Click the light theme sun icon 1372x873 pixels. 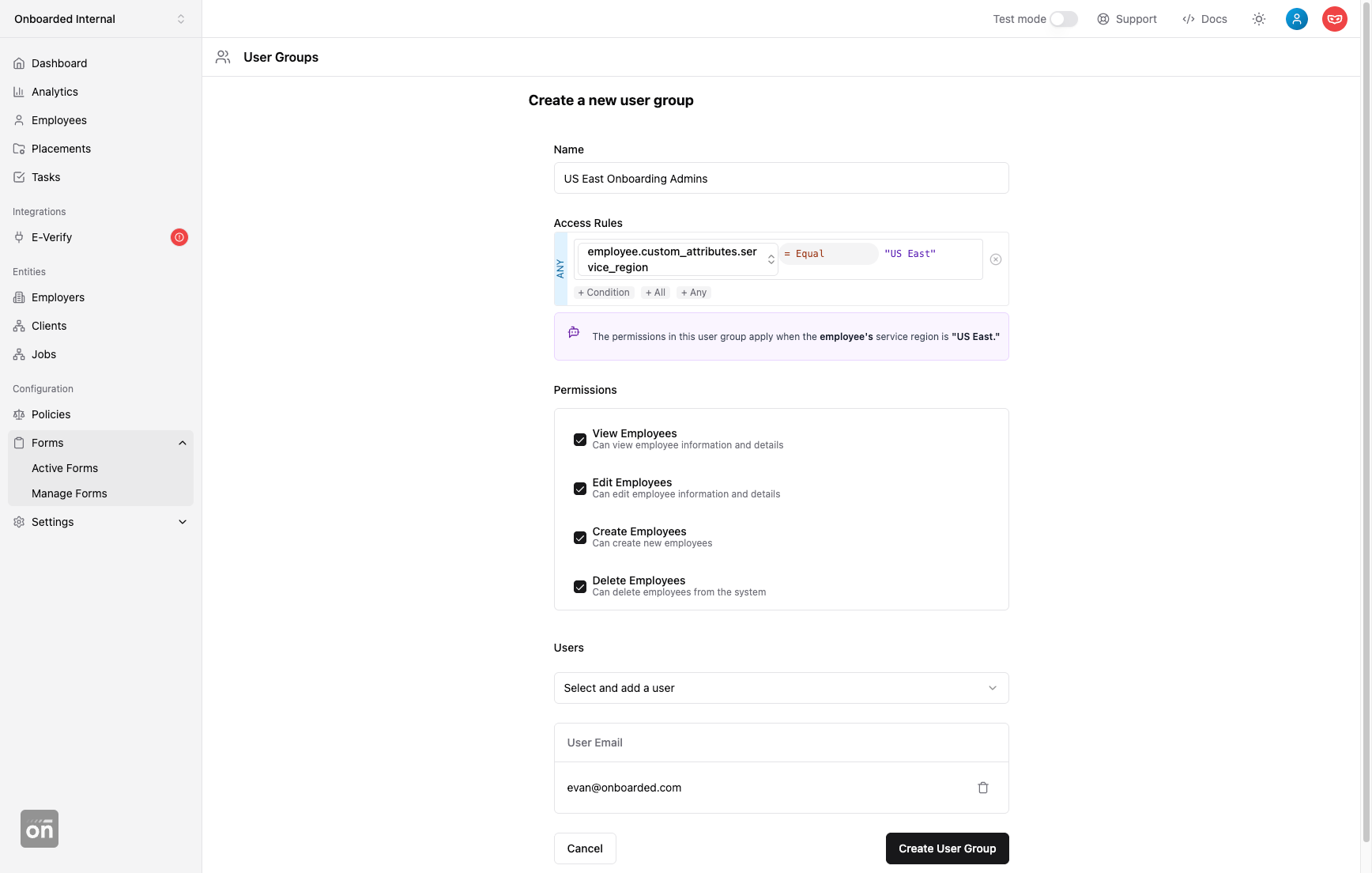[x=1259, y=19]
